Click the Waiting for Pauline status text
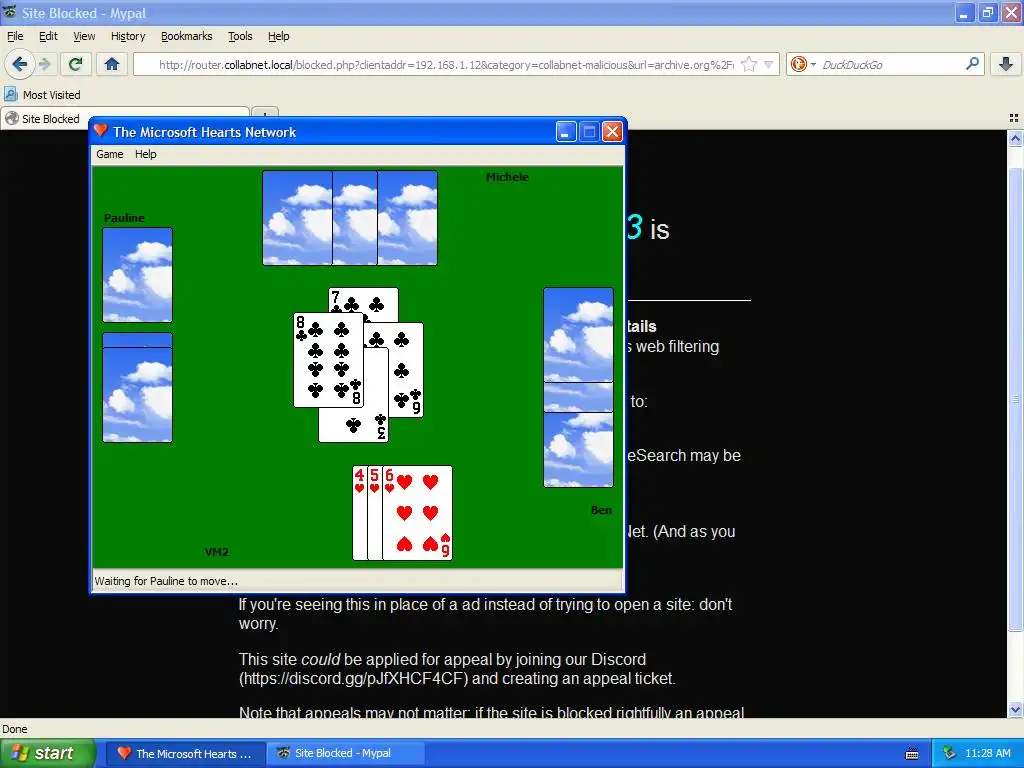Viewport: 1024px width, 768px height. pyautogui.click(x=166, y=581)
